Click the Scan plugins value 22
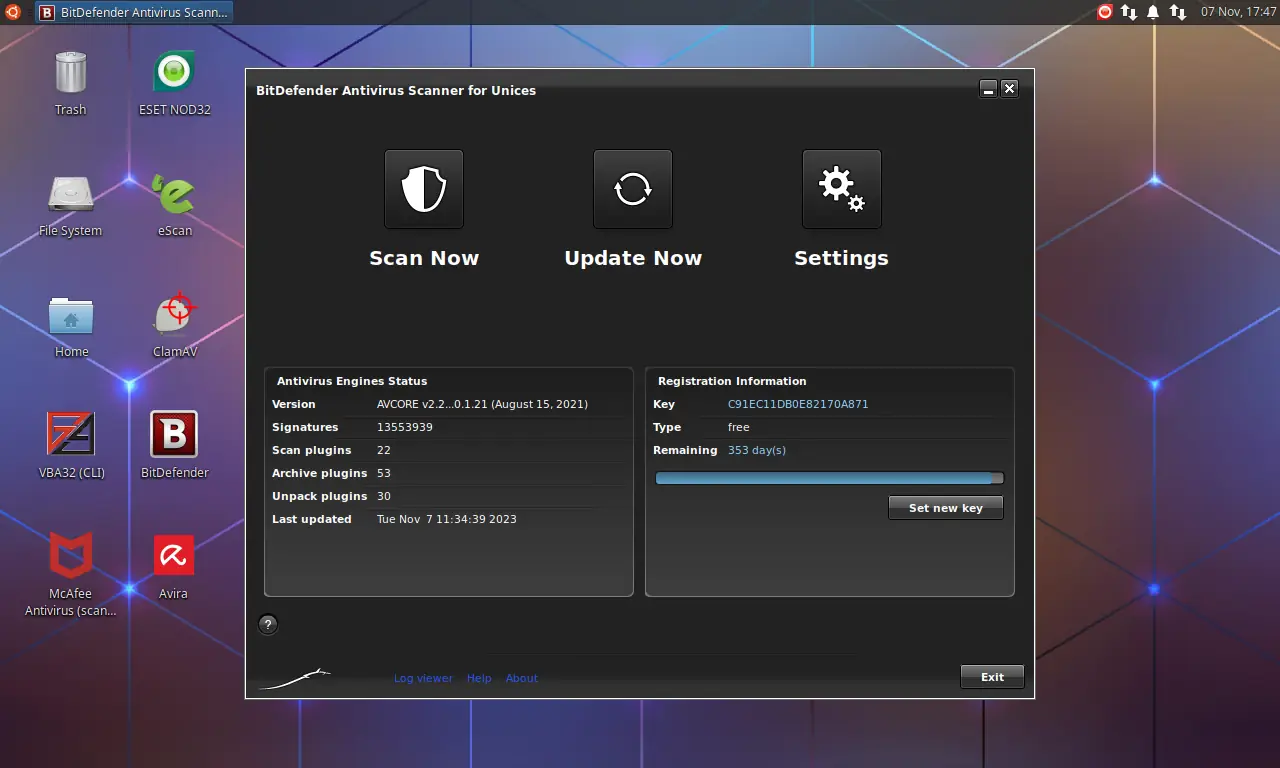This screenshot has width=1280, height=768. 384,450
